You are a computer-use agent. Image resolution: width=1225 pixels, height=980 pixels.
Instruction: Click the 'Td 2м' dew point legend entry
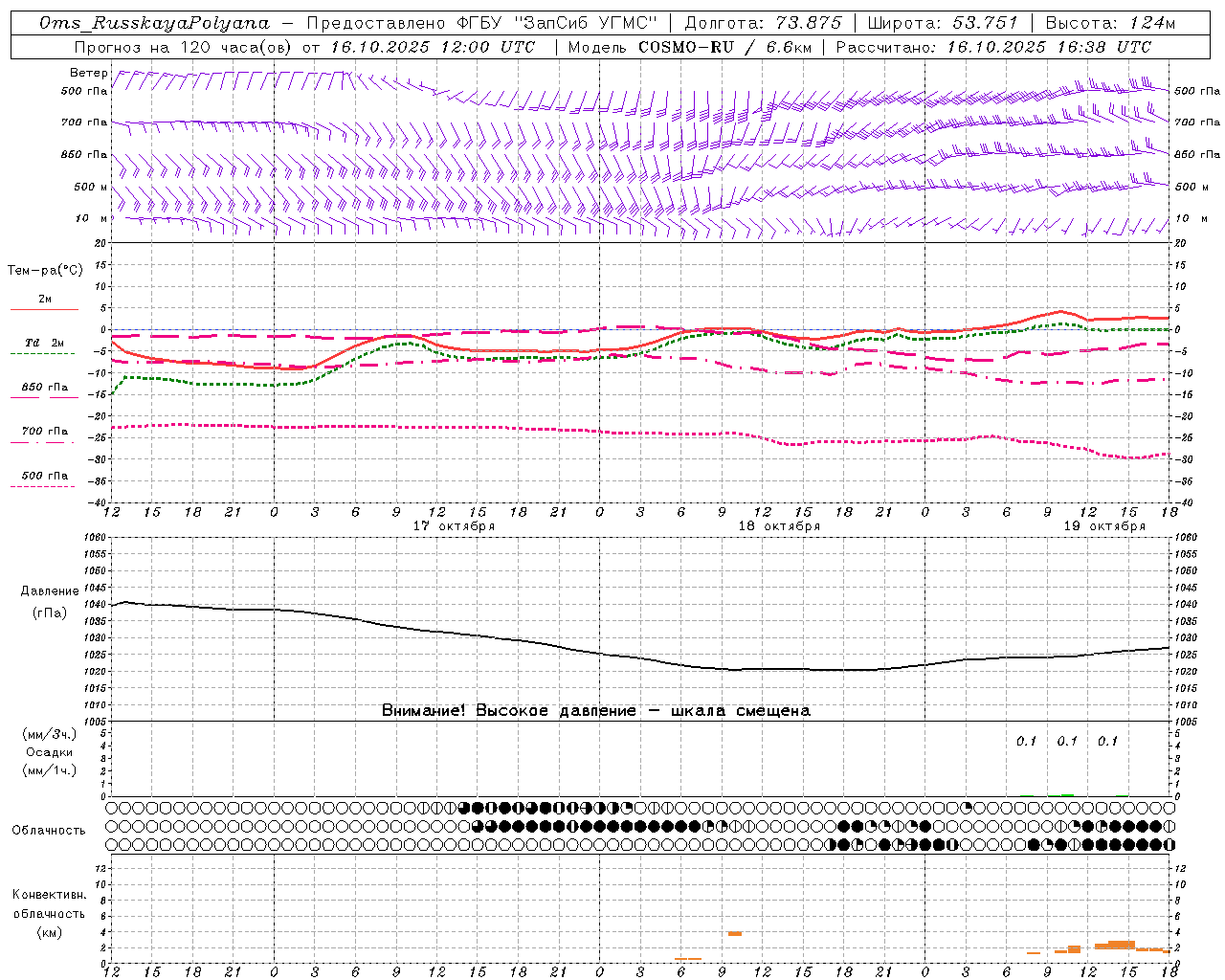point(45,343)
